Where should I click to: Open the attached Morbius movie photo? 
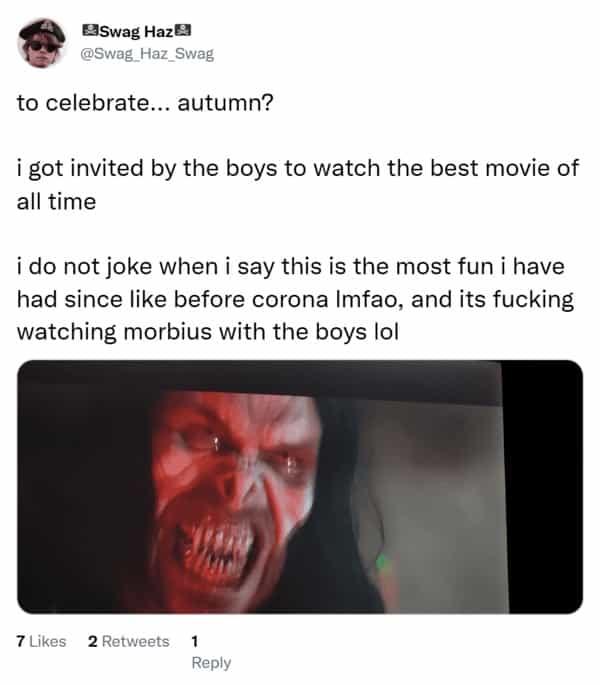[x=300, y=487]
